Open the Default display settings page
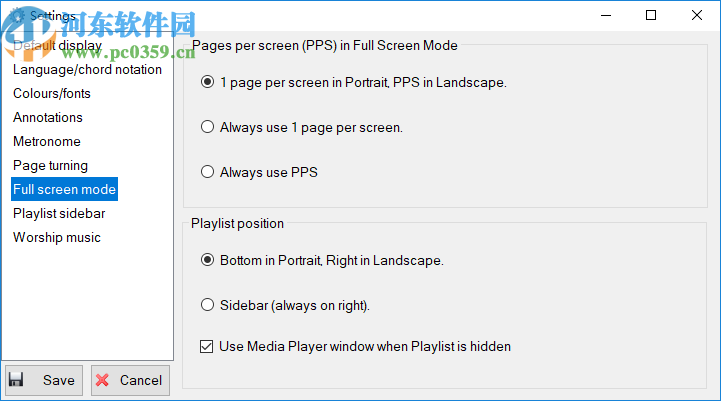 pyautogui.click(x=57, y=46)
